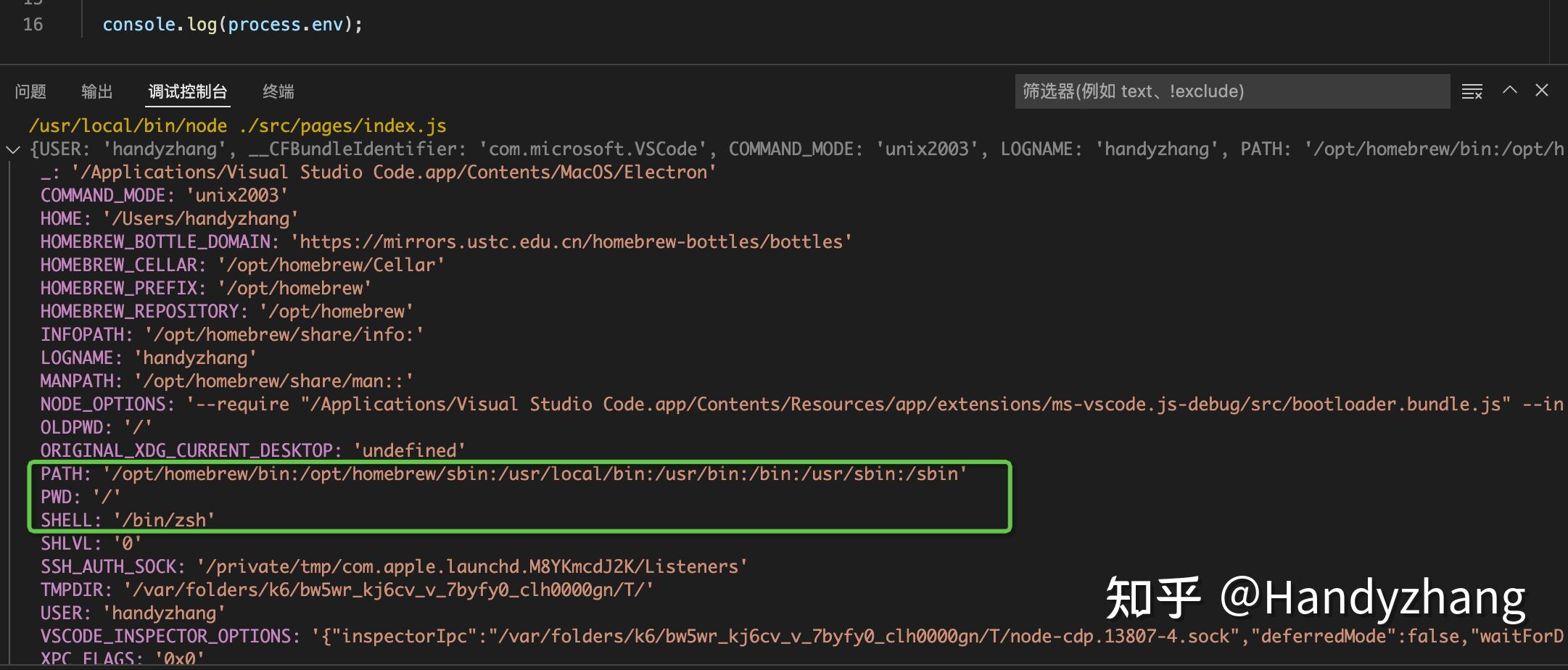This screenshot has height=670, width=1568.
Task: Maximize the panel with the up chevron
Action: coord(1509,90)
